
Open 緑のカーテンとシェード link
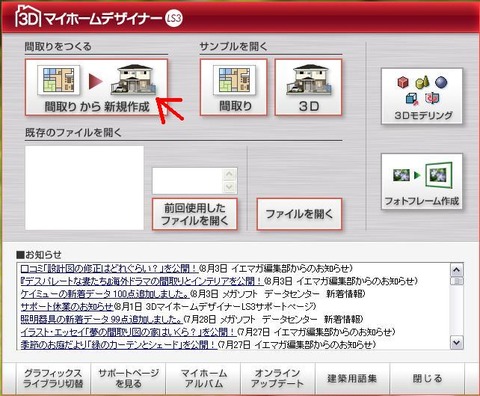[x=119, y=344]
